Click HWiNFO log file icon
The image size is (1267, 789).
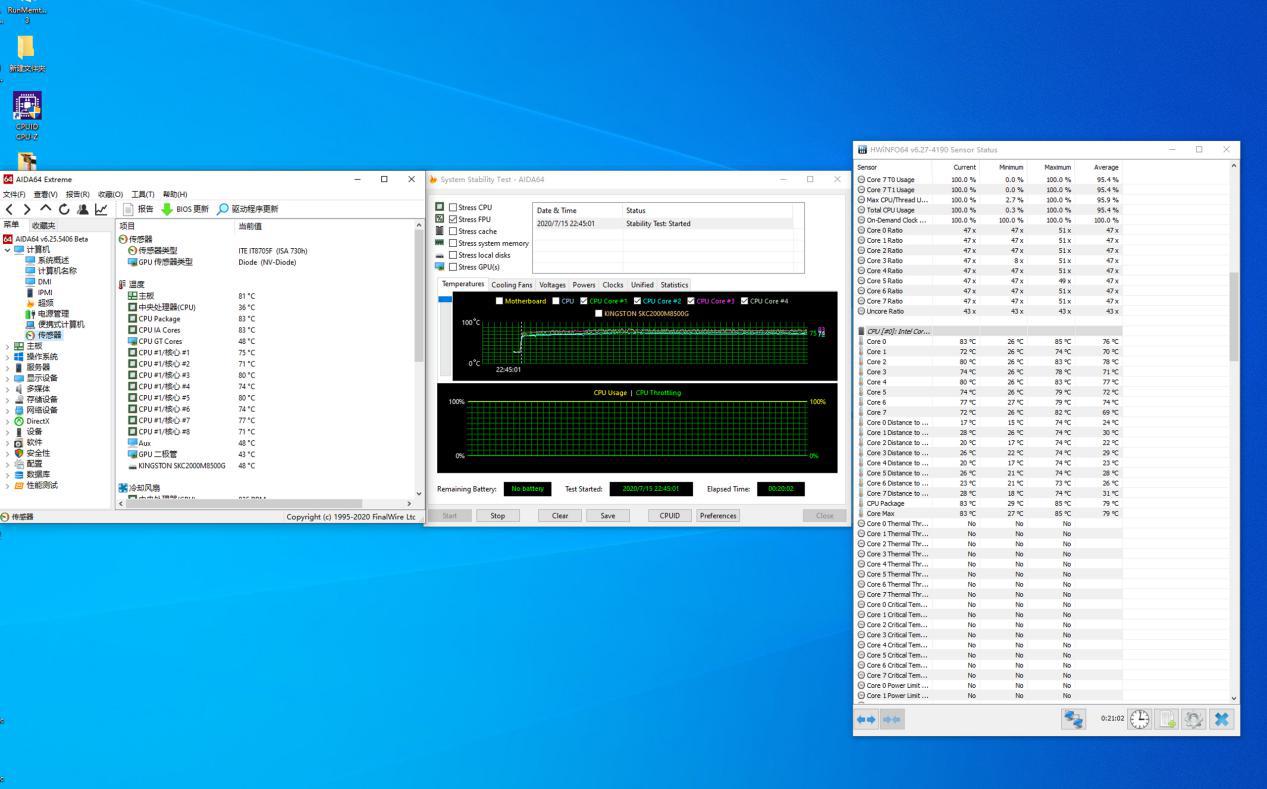[x=1167, y=719]
